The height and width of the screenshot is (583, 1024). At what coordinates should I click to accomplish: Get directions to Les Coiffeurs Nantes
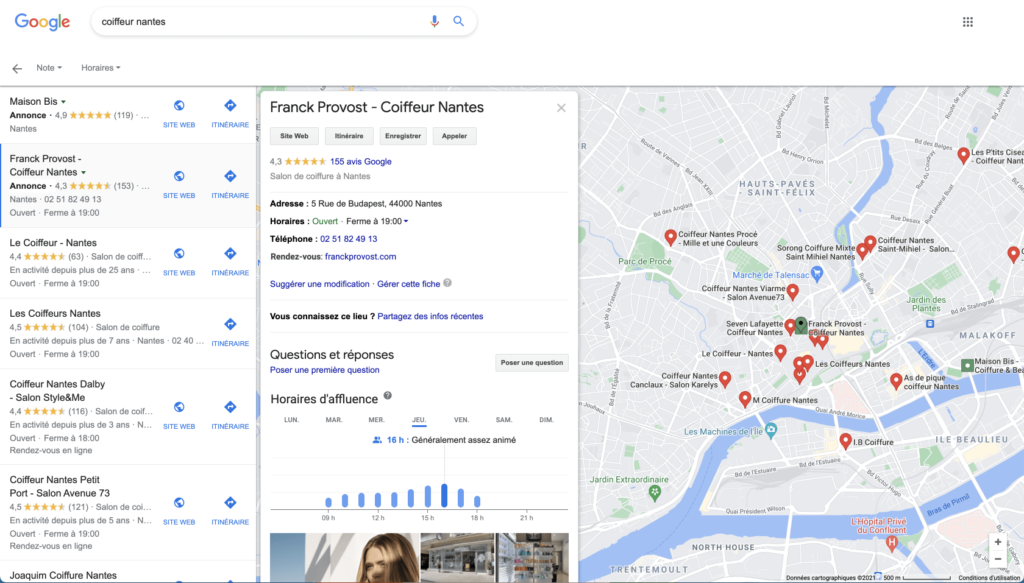[x=230, y=324]
